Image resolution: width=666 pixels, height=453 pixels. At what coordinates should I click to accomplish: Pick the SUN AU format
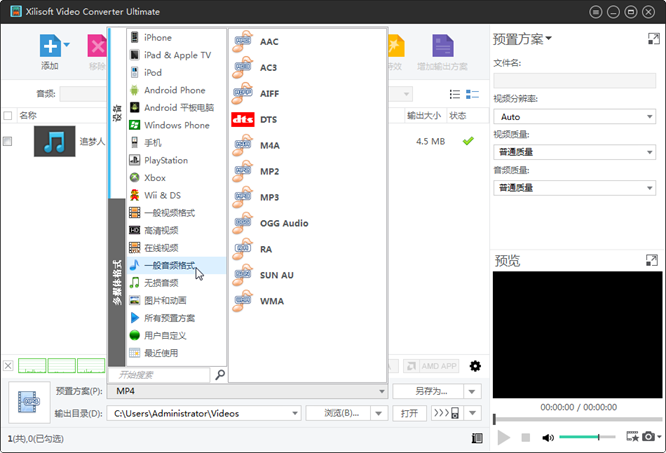click(277, 275)
